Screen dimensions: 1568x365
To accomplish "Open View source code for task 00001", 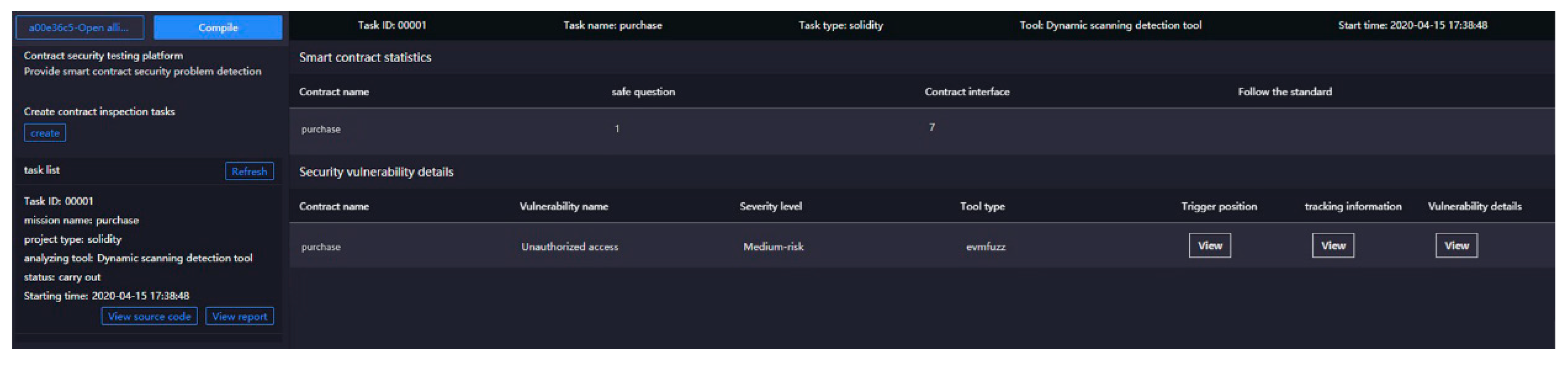I will (x=149, y=316).
